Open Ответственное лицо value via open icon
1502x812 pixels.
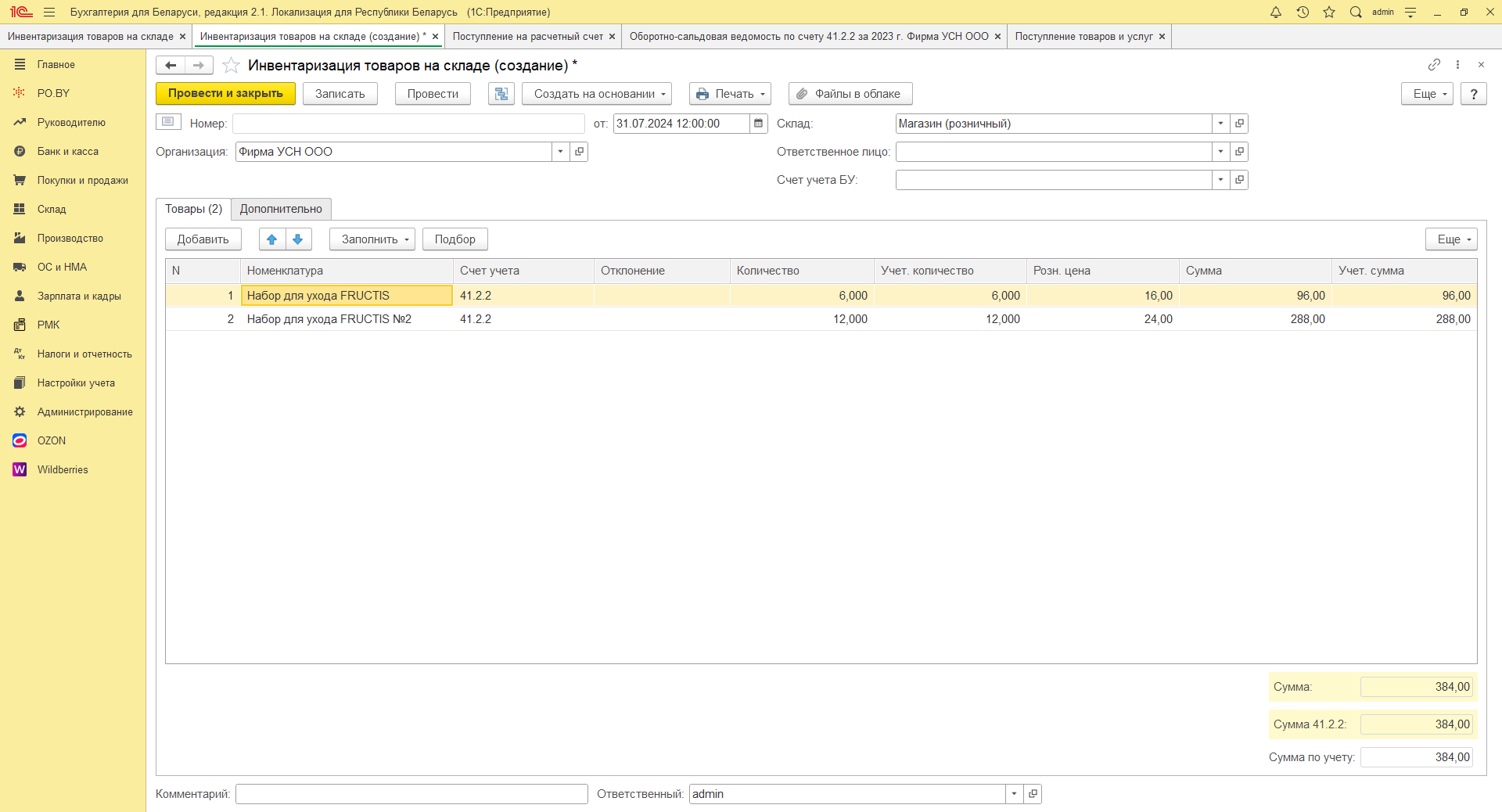tap(1239, 152)
